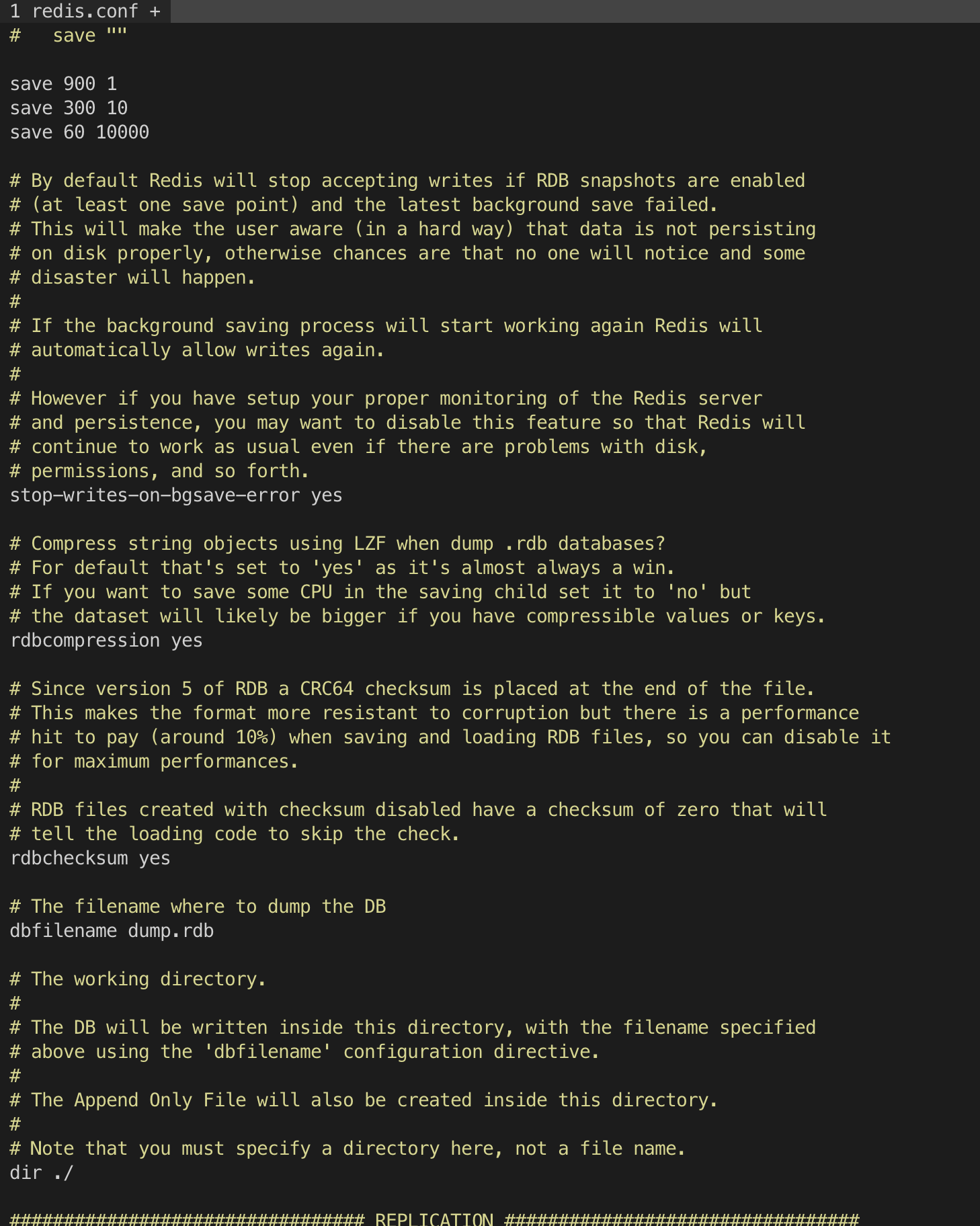Screen dimensions: 980x1226
Task: Click the 'yes' value after rdbcompression
Action: [x=187, y=641]
